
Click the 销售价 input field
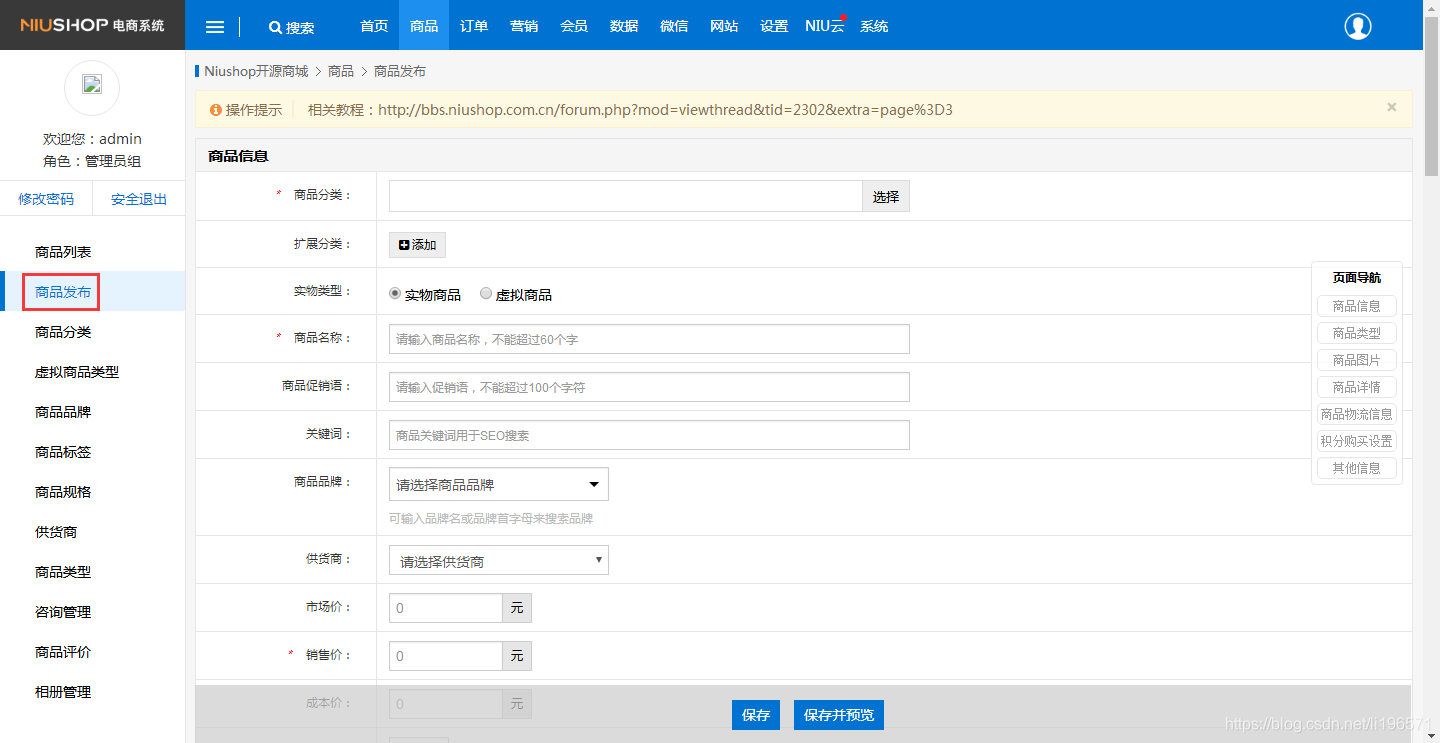point(445,656)
